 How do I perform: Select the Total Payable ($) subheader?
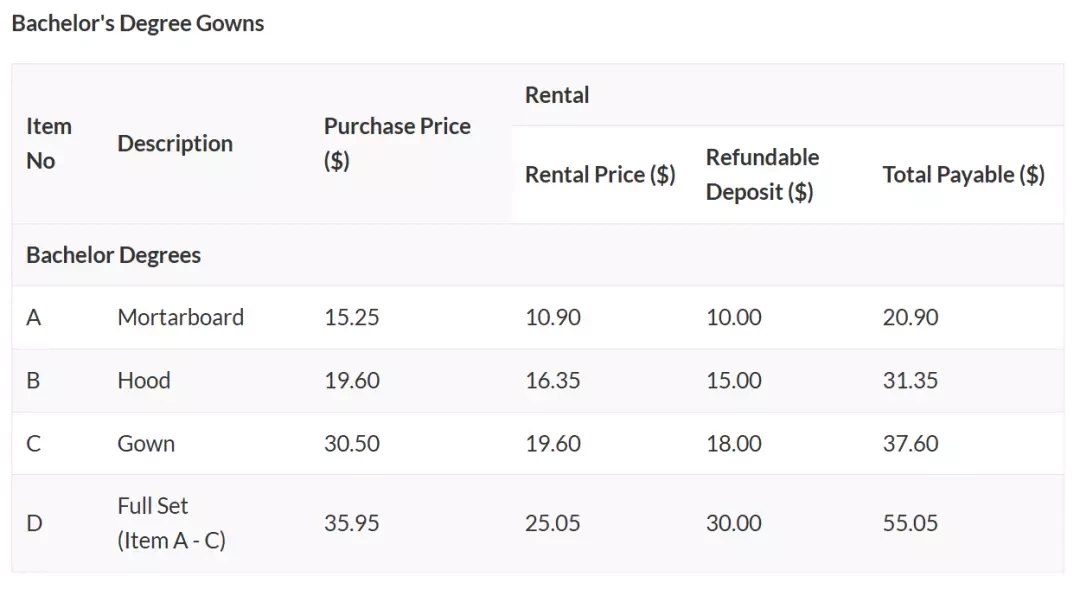tap(964, 174)
